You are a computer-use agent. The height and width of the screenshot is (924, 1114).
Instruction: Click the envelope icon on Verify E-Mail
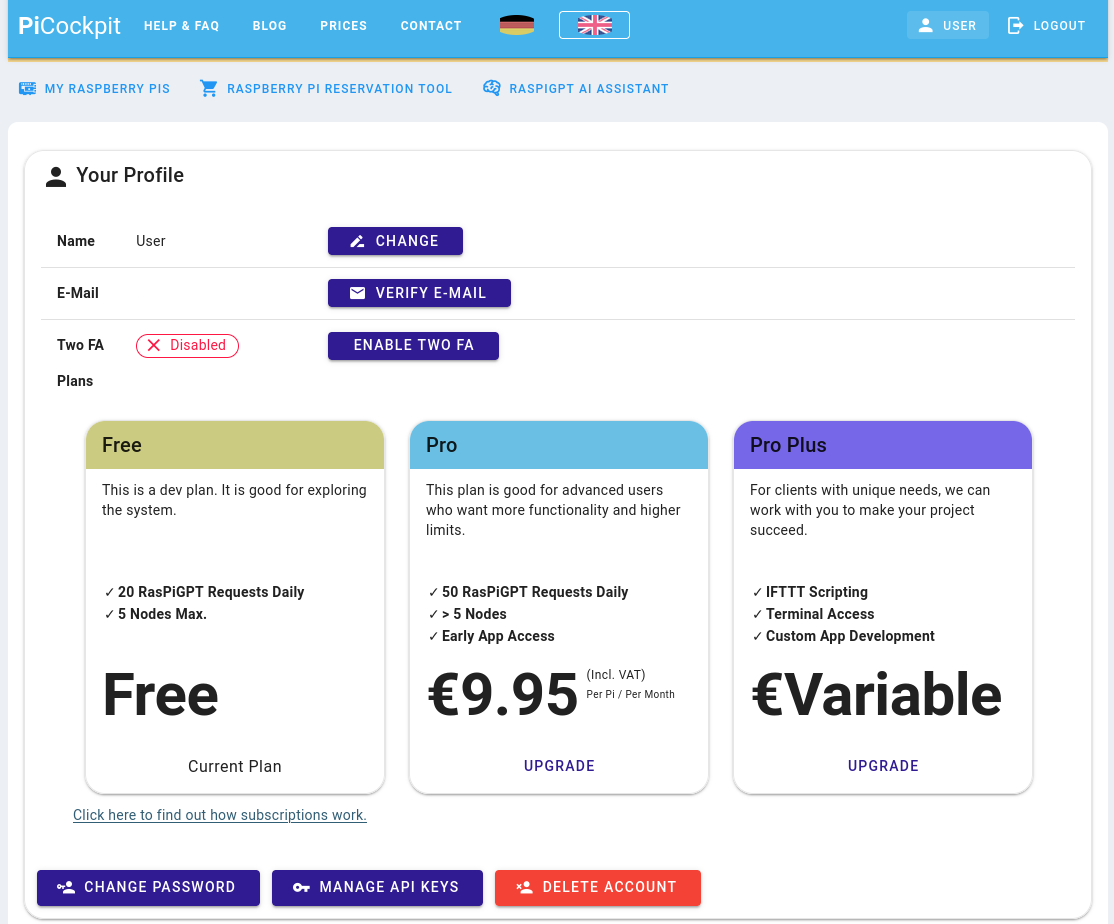[x=358, y=293]
